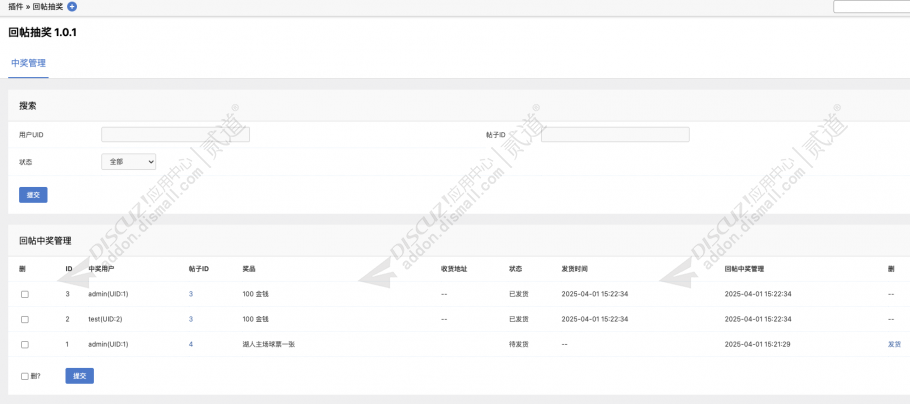Image resolution: width=910 pixels, height=404 pixels.
Task: Check the checkbox for row ID 3
Action: coord(25,294)
